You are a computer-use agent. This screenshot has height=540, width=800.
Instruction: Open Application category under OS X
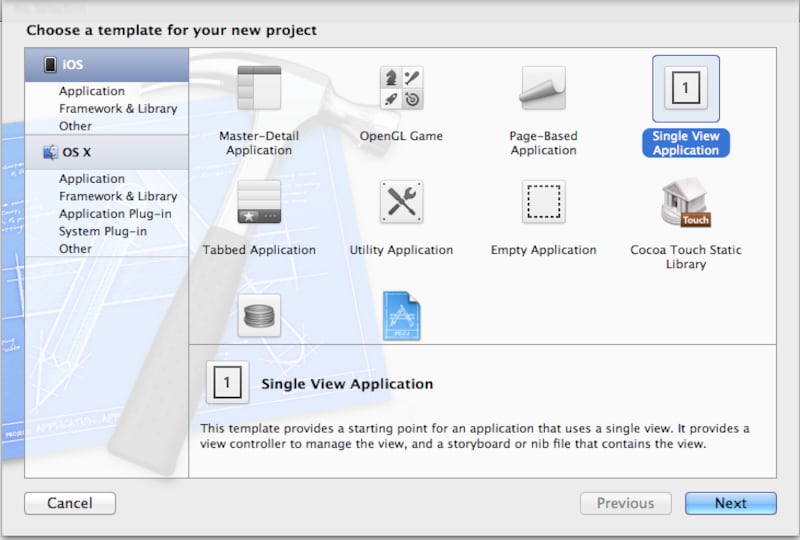click(x=92, y=178)
